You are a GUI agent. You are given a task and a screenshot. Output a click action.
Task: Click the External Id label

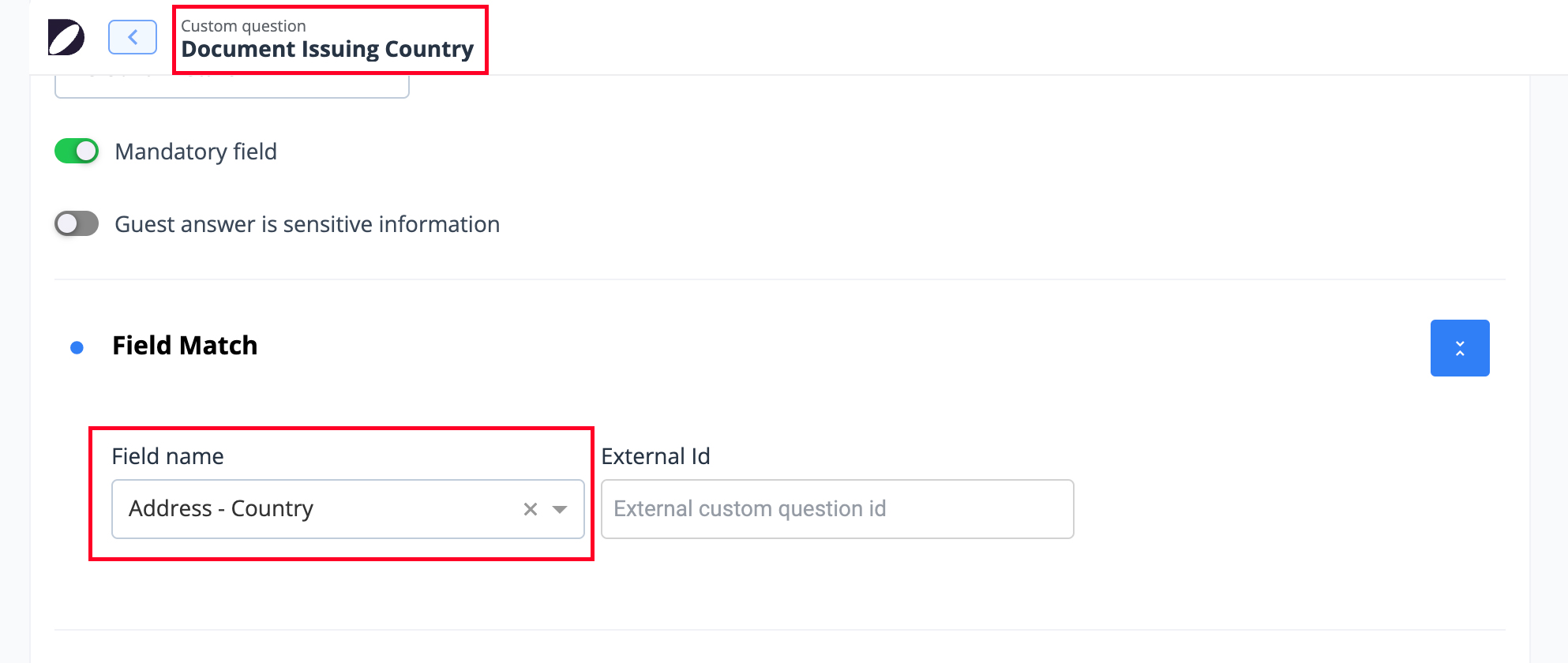(x=656, y=456)
